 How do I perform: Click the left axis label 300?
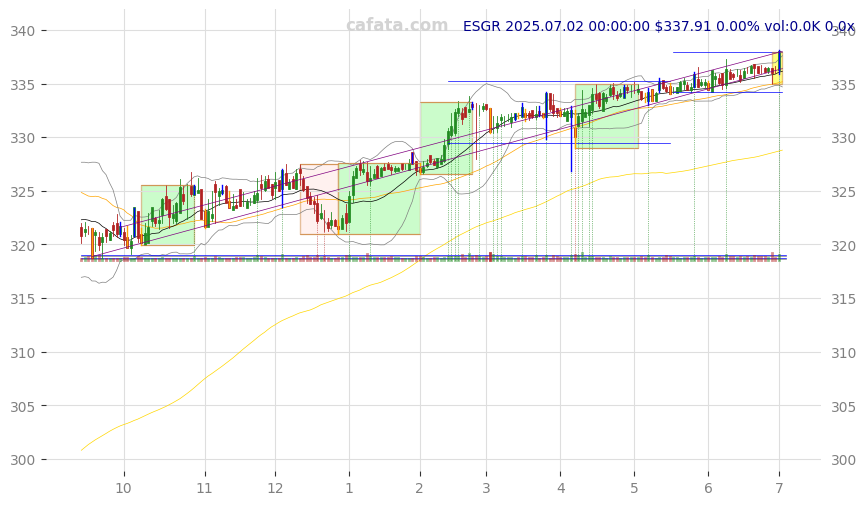point(23,460)
